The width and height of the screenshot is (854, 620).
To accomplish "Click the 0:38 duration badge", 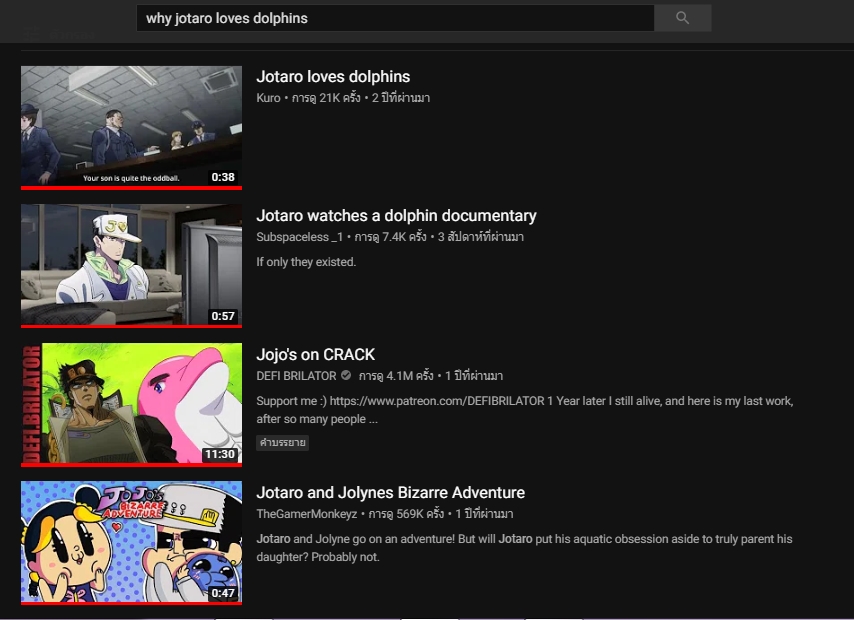I will 223,177.
